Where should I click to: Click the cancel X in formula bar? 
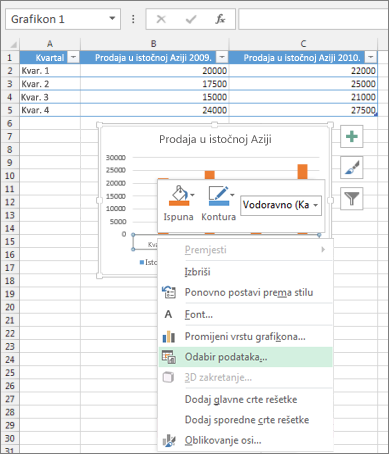(161, 19)
